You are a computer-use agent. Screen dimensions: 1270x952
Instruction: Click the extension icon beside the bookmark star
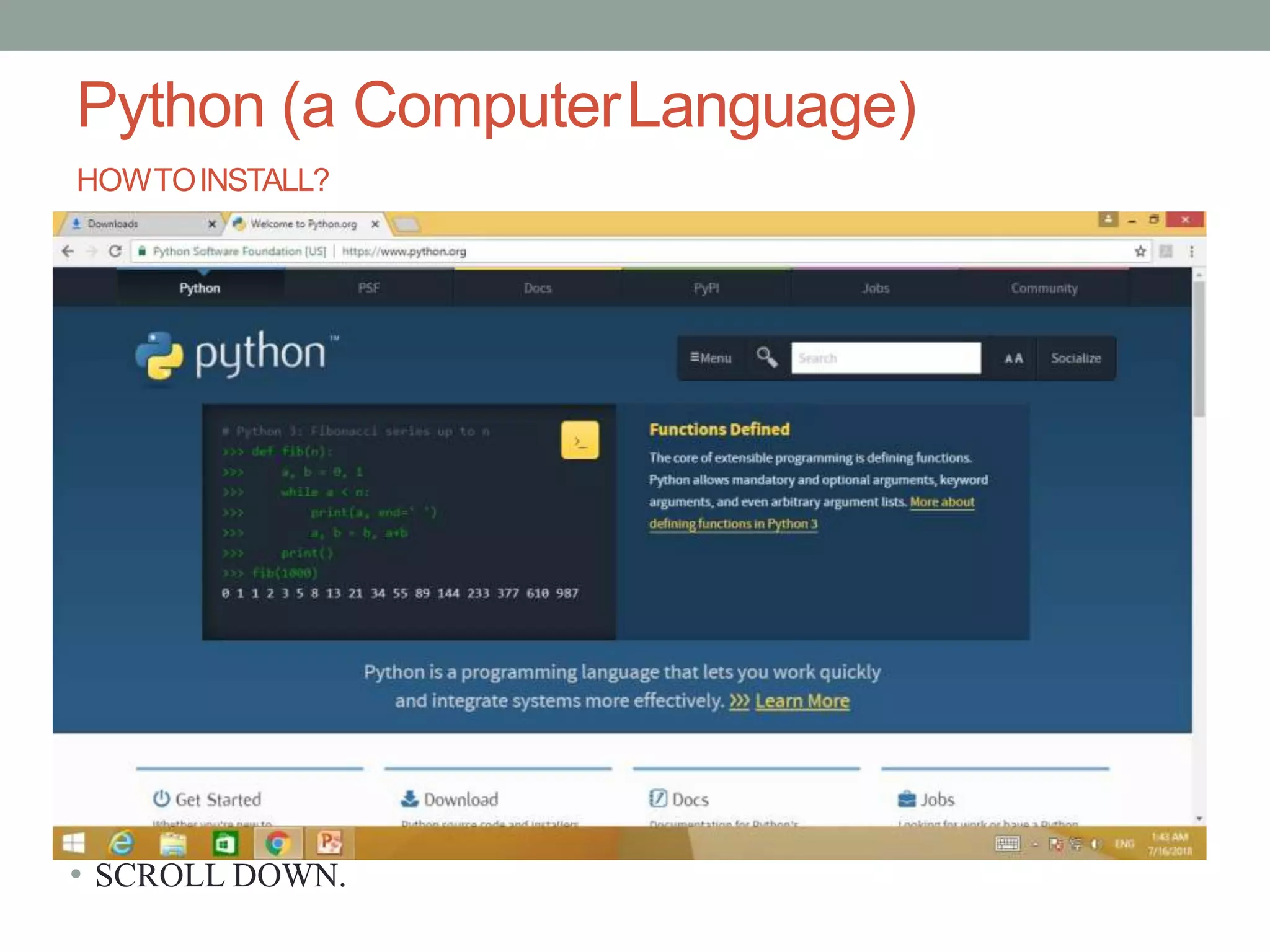pyautogui.click(x=1166, y=251)
